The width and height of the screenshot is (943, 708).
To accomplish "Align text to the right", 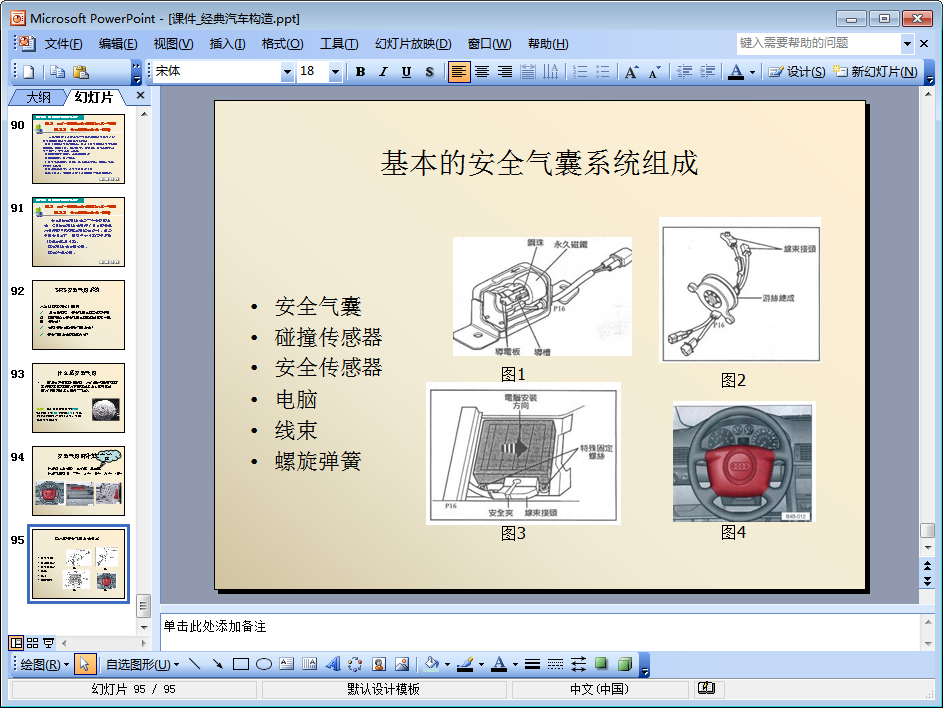I will pos(505,72).
